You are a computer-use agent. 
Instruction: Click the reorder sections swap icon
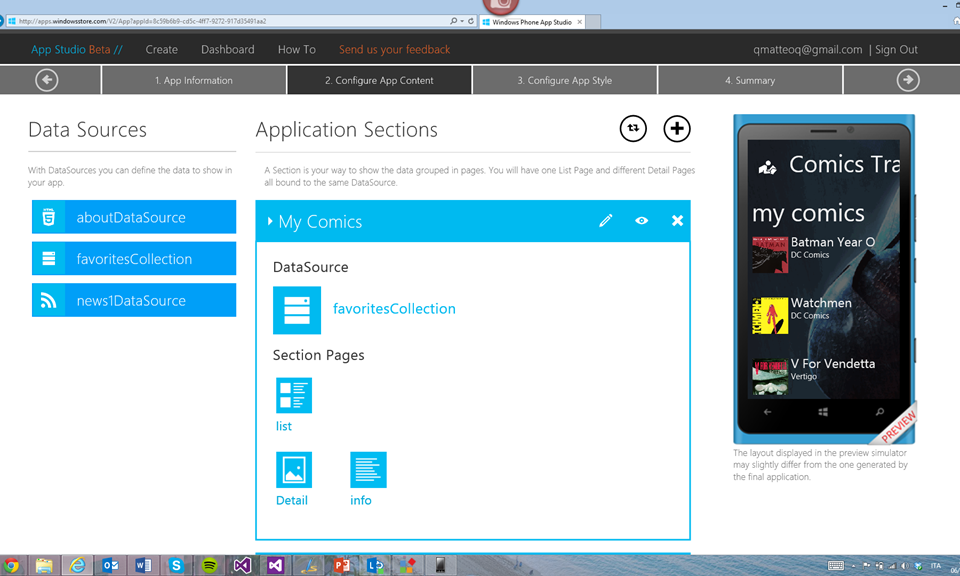(x=633, y=129)
